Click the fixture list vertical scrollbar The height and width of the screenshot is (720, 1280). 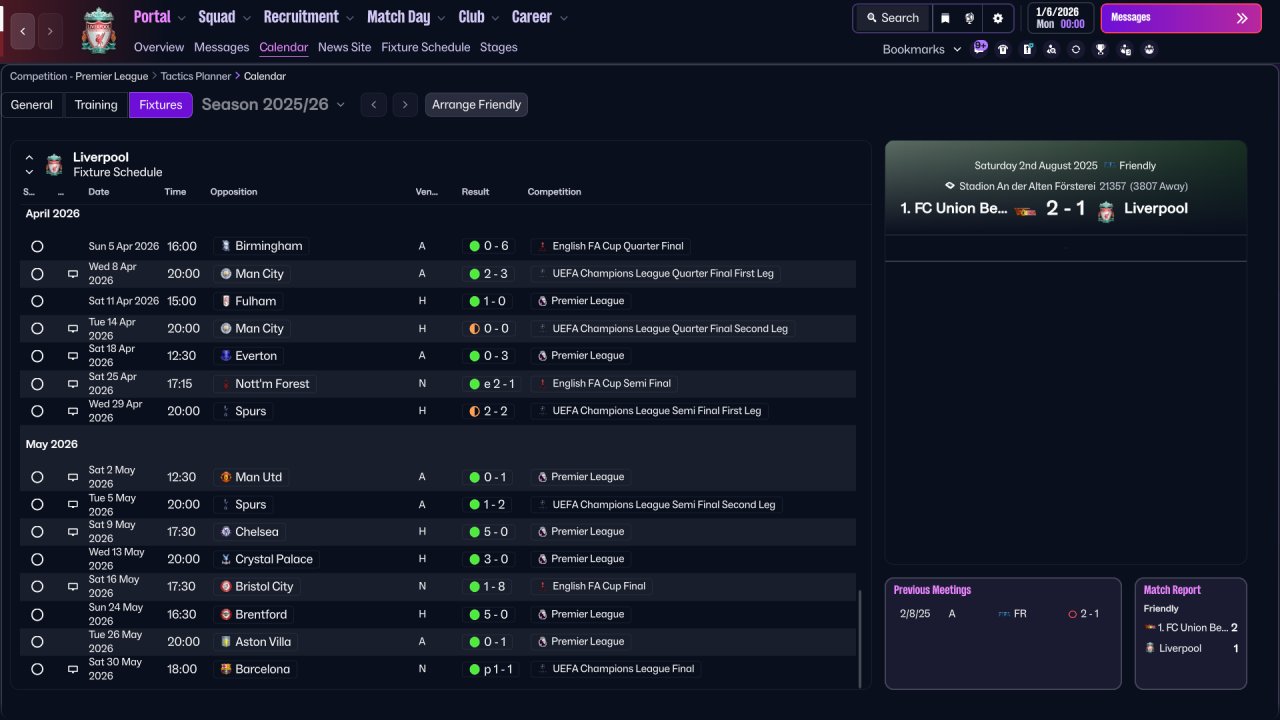point(859,639)
